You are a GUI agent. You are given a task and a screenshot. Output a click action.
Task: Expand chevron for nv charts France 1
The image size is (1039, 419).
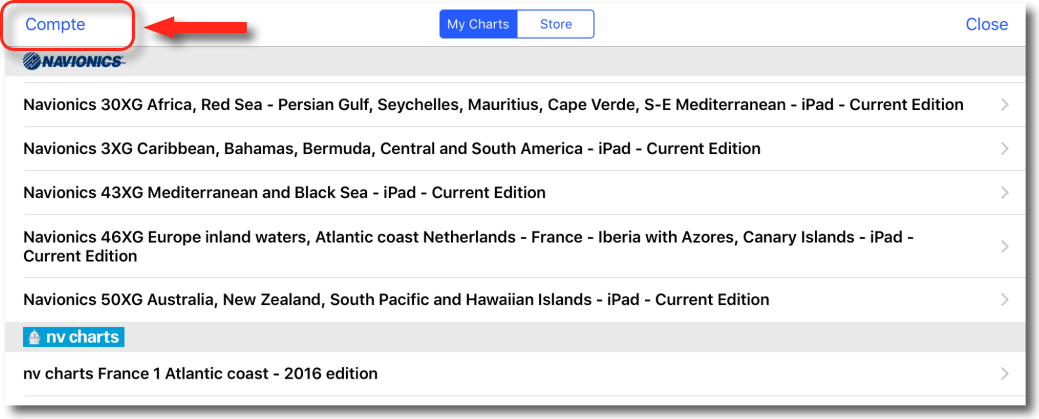(x=1005, y=373)
